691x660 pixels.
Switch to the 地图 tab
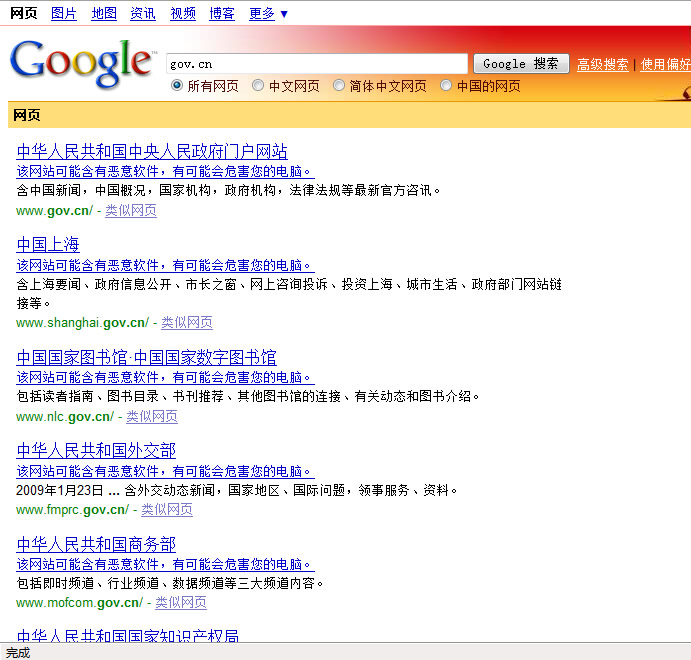pyautogui.click(x=103, y=13)
